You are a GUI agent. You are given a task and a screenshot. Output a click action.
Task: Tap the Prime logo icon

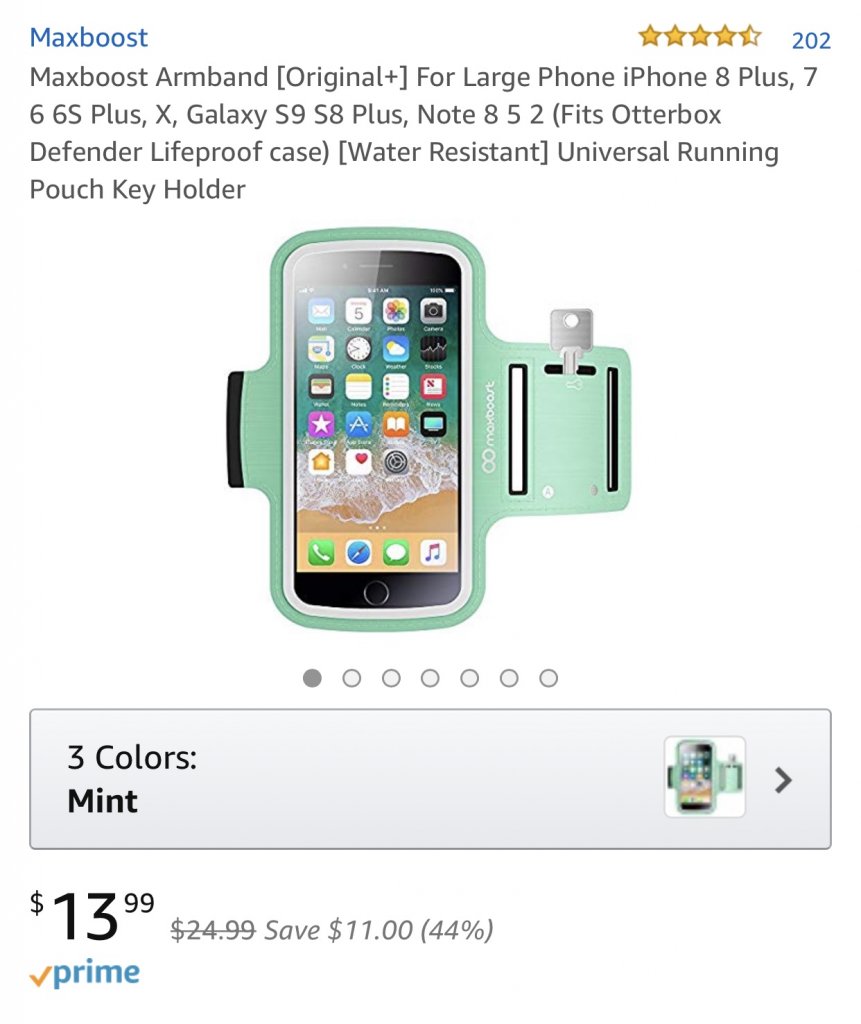(x=85, y=974)
